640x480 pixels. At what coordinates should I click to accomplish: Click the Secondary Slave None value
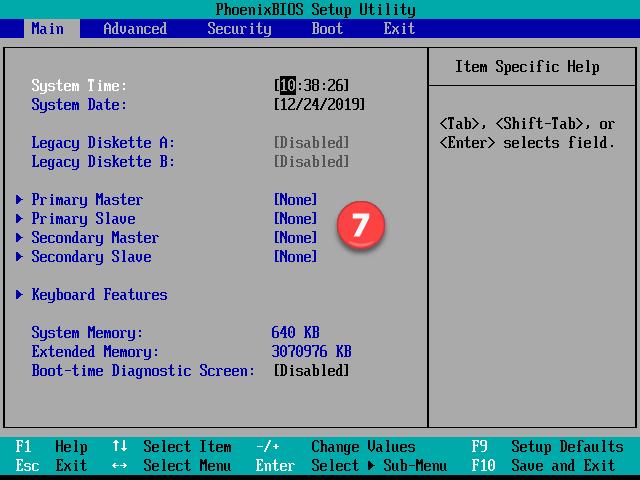point(295,256)
